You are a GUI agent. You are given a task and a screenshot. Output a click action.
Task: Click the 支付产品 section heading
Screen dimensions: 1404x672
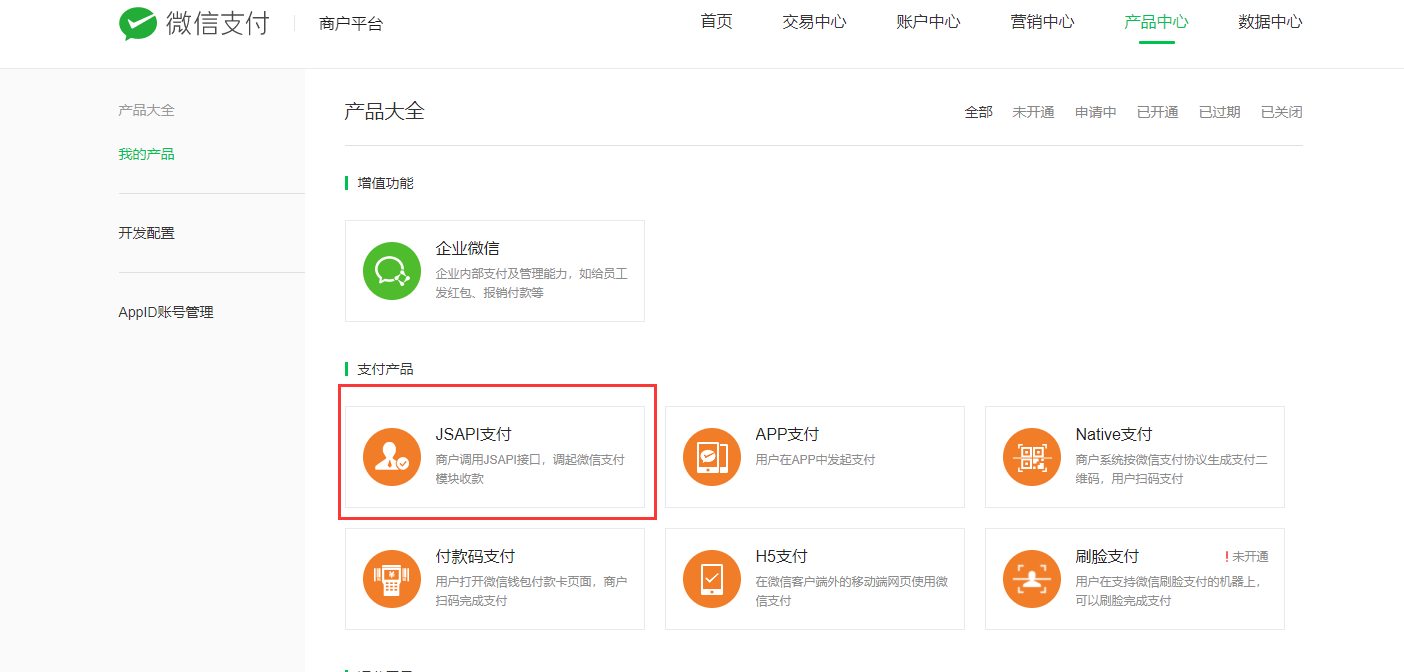click(385, 369)
